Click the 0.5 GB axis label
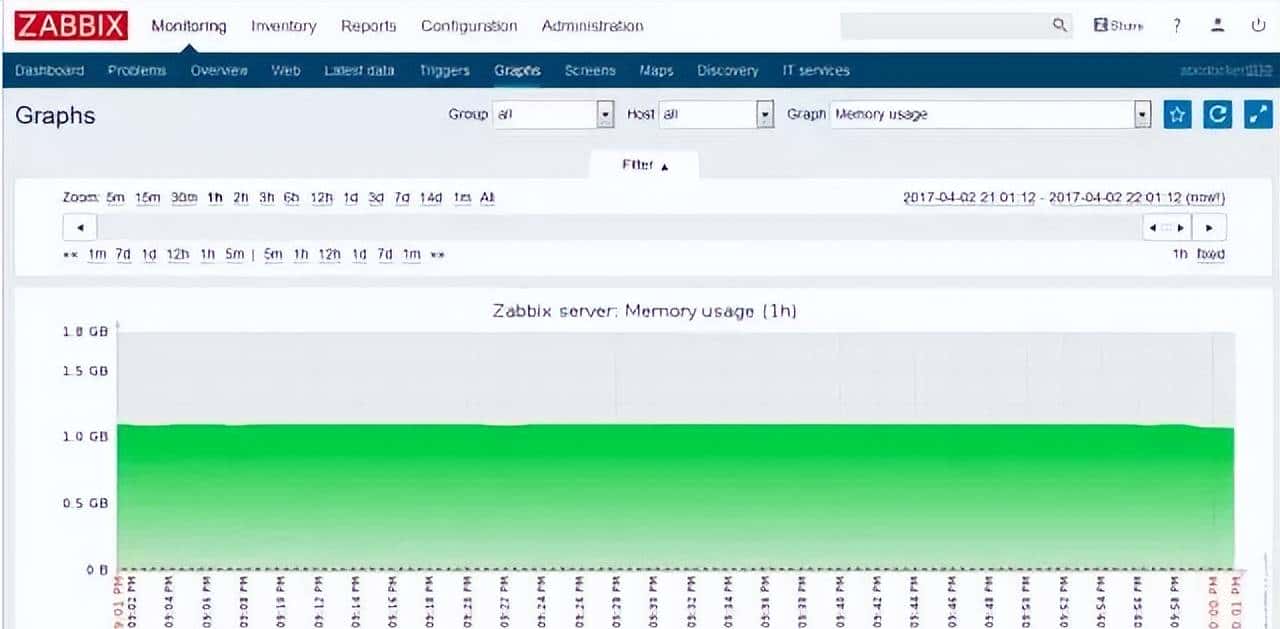The width and height of the screenshot is (1280, 629). pyautogui.click(x=86, y=503)
